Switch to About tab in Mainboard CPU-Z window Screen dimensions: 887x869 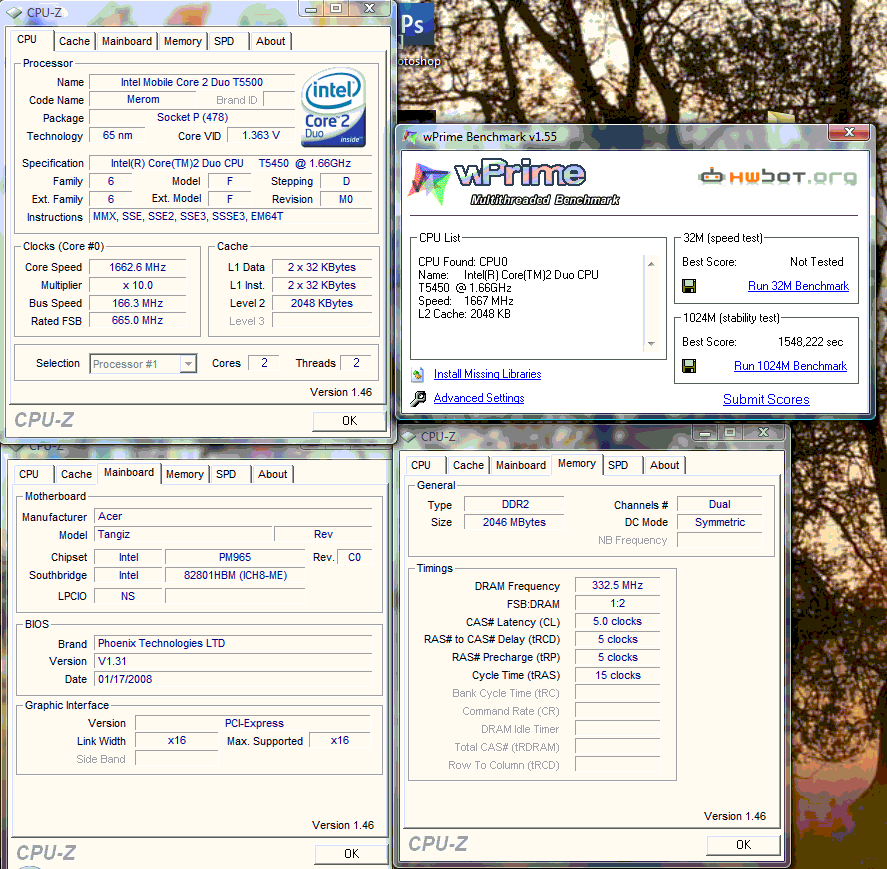pyautogui.click(x=273, y=474)
